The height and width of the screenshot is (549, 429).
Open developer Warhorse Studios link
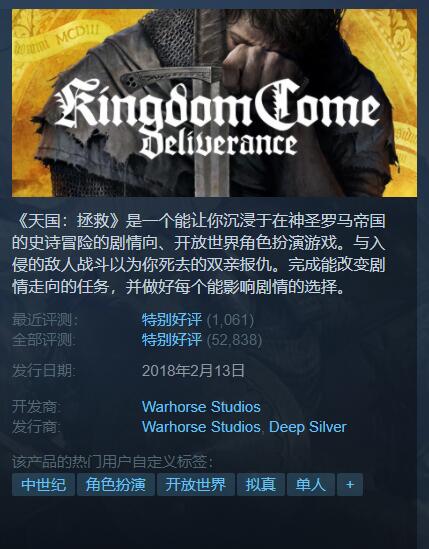(x=201, y=407)
